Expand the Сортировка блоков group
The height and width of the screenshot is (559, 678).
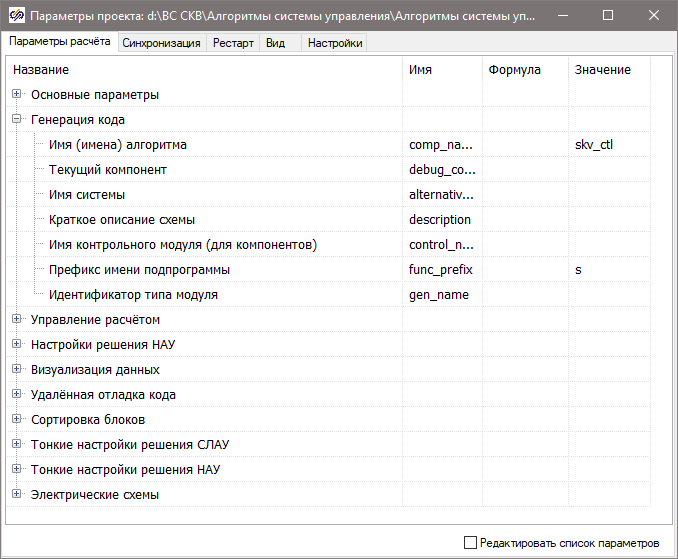tap(17, 419)
